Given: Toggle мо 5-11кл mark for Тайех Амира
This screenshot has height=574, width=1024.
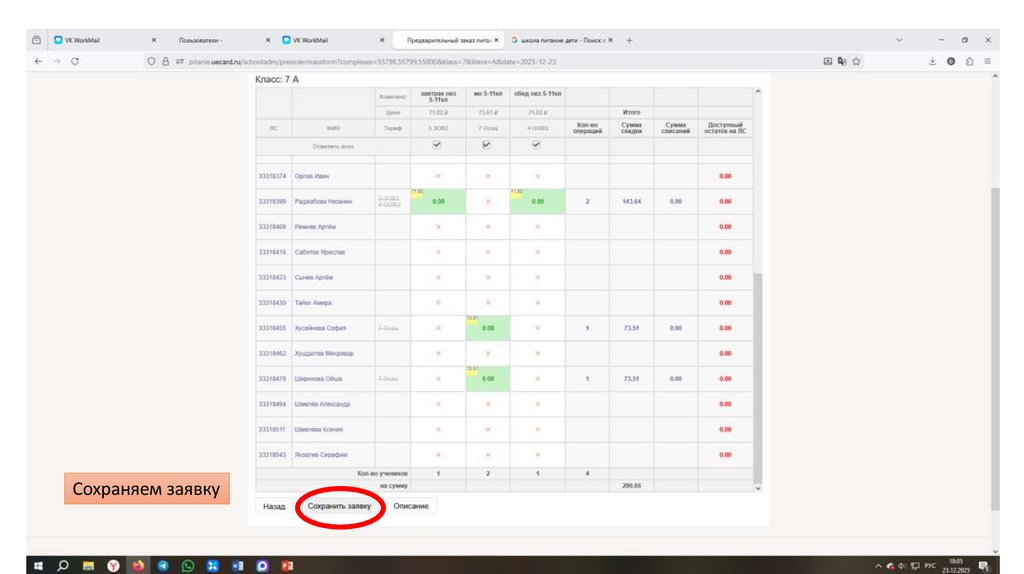Looking at the screenshot, I should [488, 303].
